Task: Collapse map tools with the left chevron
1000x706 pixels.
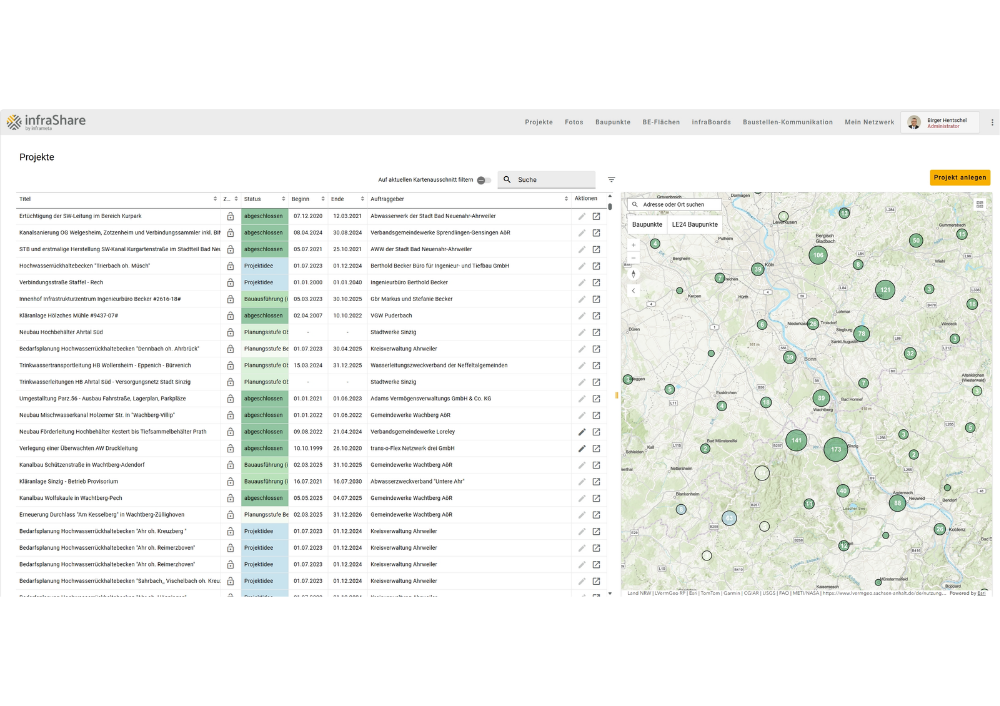Action: pyautogui.click(x=633, y=291)
